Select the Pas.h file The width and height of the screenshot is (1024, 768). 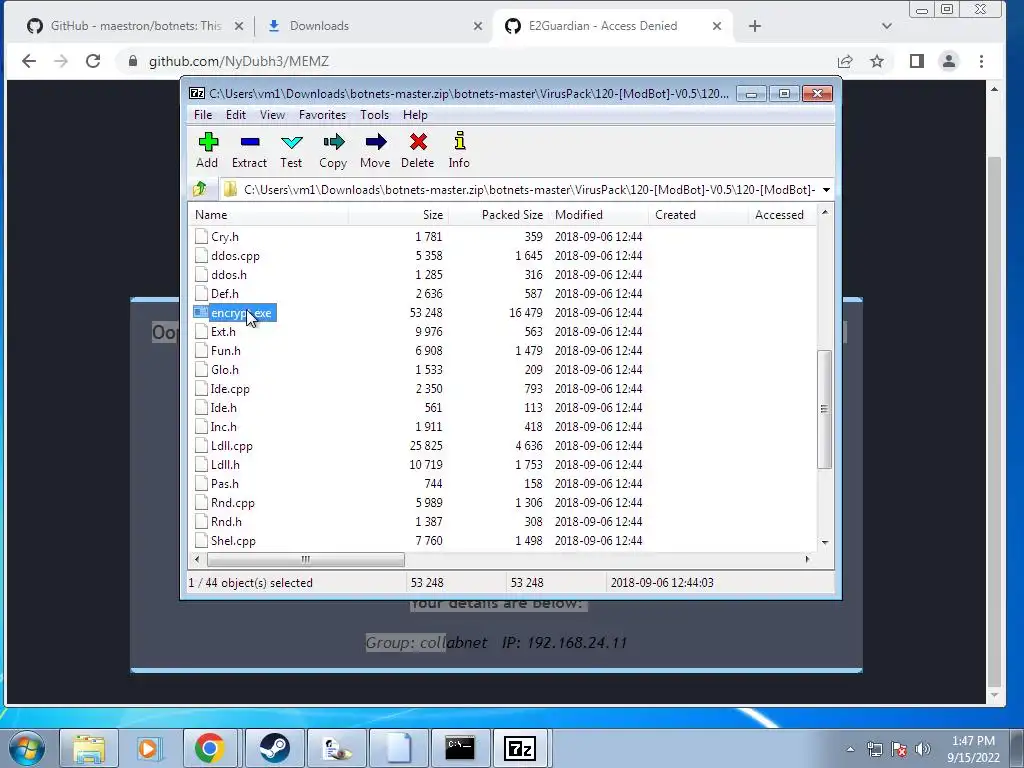coord(225,484)
